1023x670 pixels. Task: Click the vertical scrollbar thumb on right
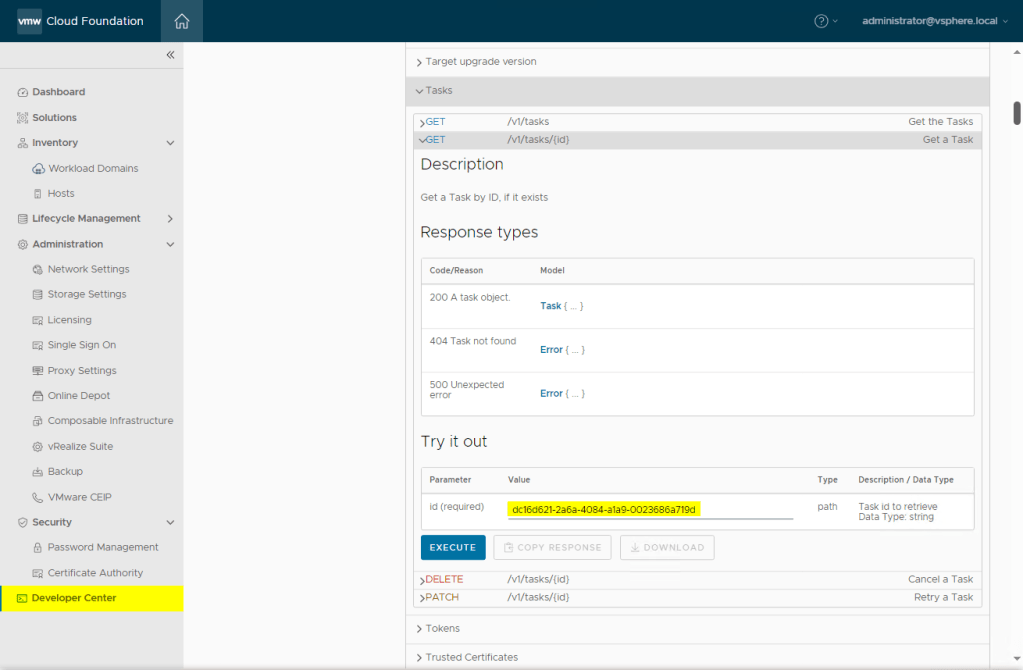(x=1016, y=111)
